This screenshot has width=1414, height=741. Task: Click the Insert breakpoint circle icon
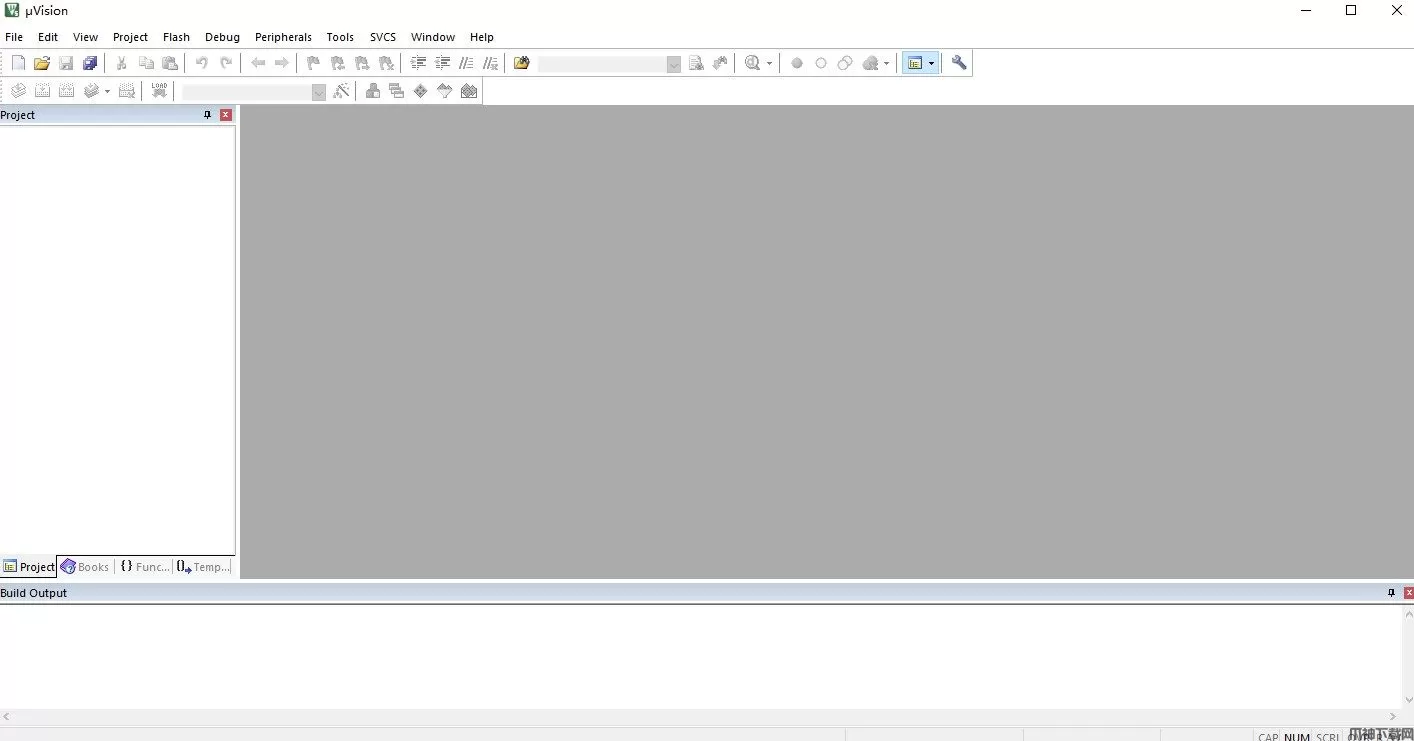797,63
